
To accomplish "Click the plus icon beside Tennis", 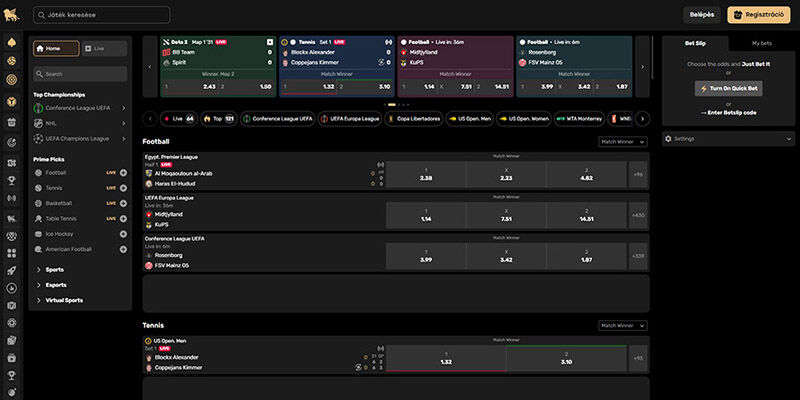I will coord(123,188).
